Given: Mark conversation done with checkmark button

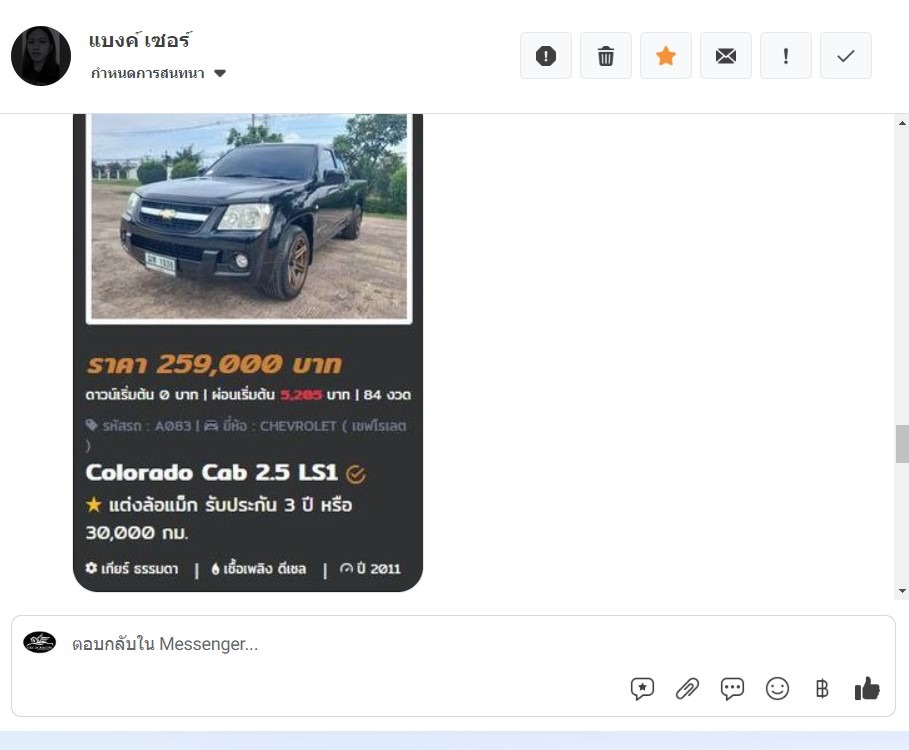Looking at the screenshot, I should (846, 56).
